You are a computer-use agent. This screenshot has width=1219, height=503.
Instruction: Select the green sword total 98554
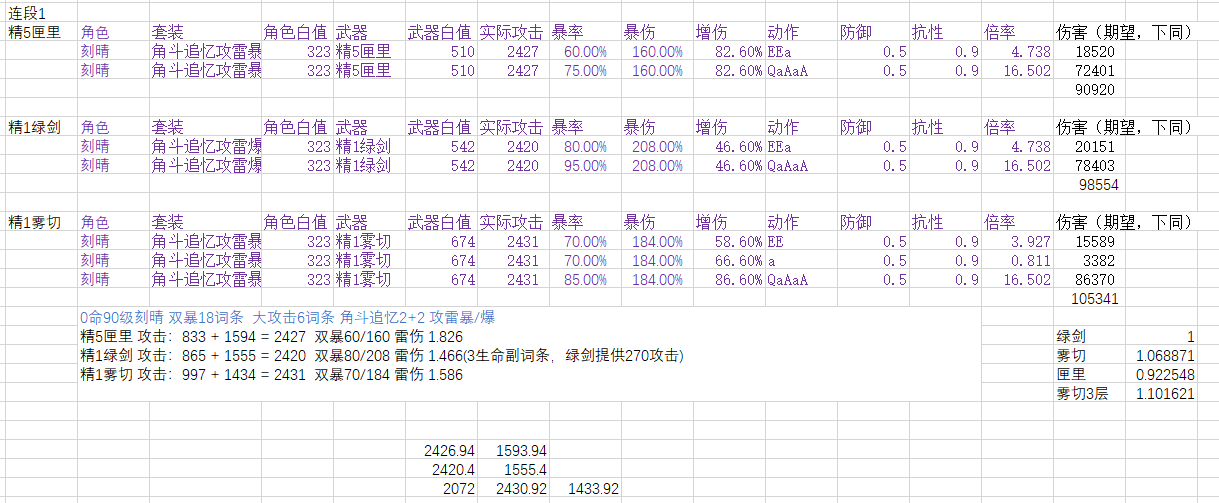click(x=1097, y=185)
